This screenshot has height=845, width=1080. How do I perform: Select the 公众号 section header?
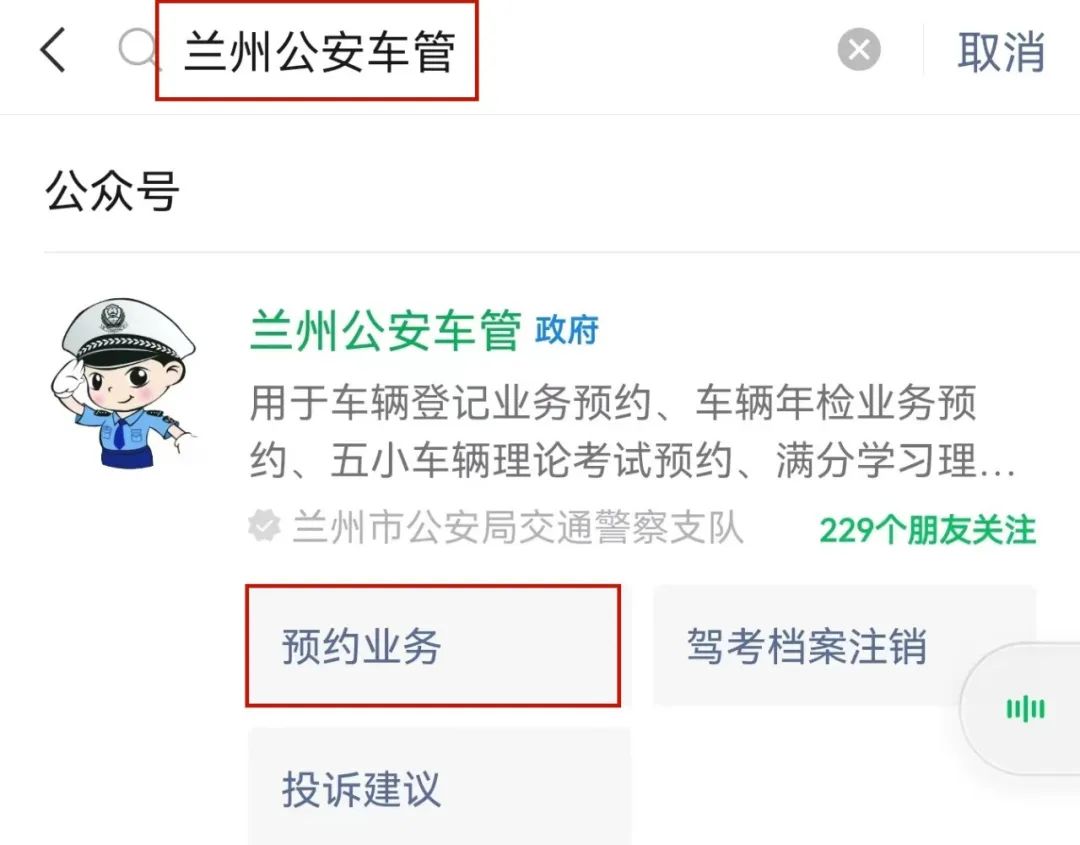112,191
